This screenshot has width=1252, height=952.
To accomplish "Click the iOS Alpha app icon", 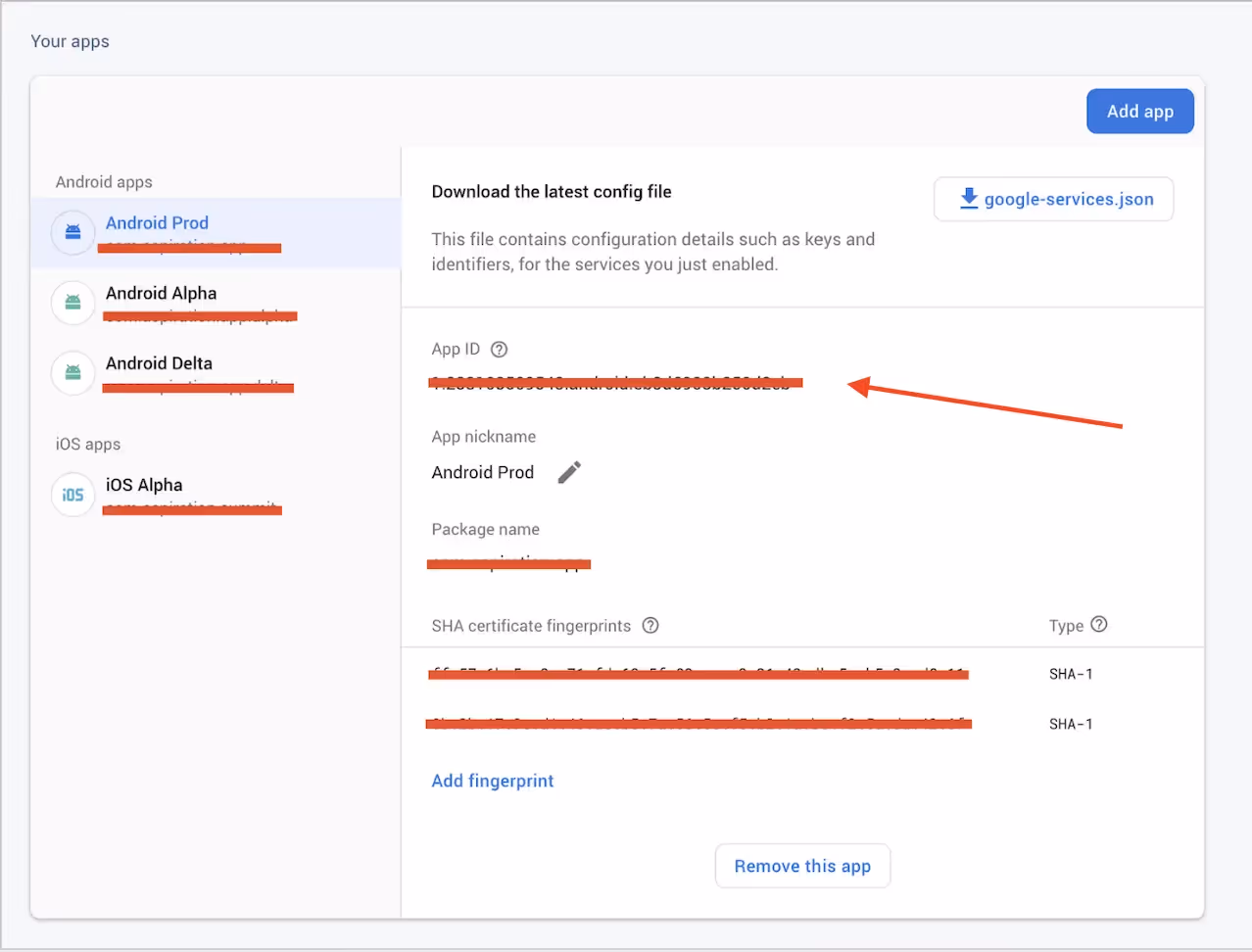I will (x=72, y=495).
